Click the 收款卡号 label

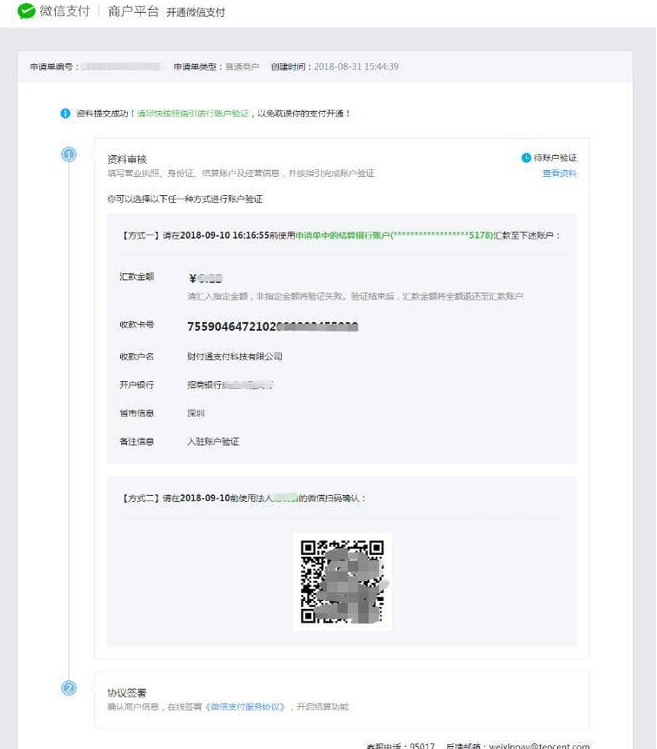coord(137,325)
